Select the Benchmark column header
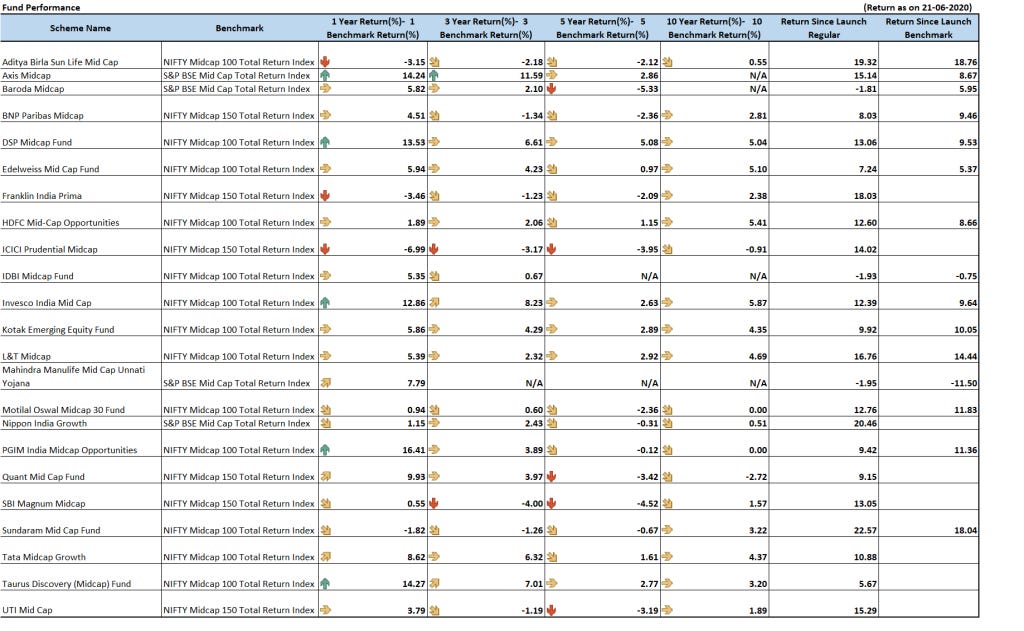 (x=240, y=28)
